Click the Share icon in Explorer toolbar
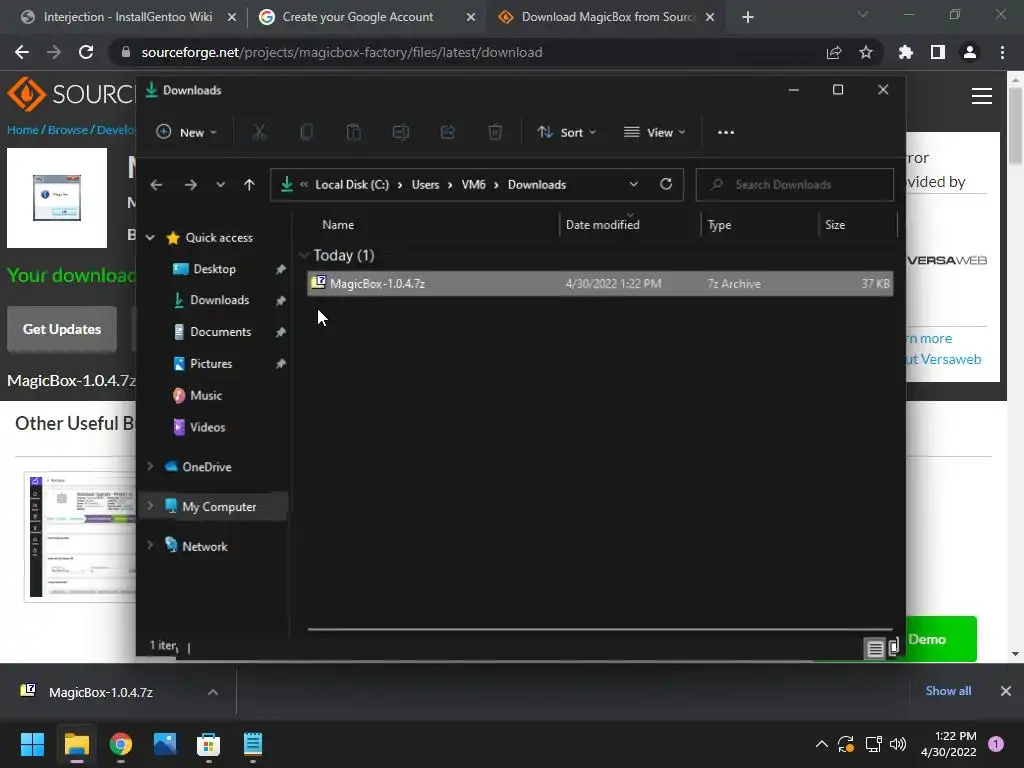 pyautogui.click(x=447, y=132)
